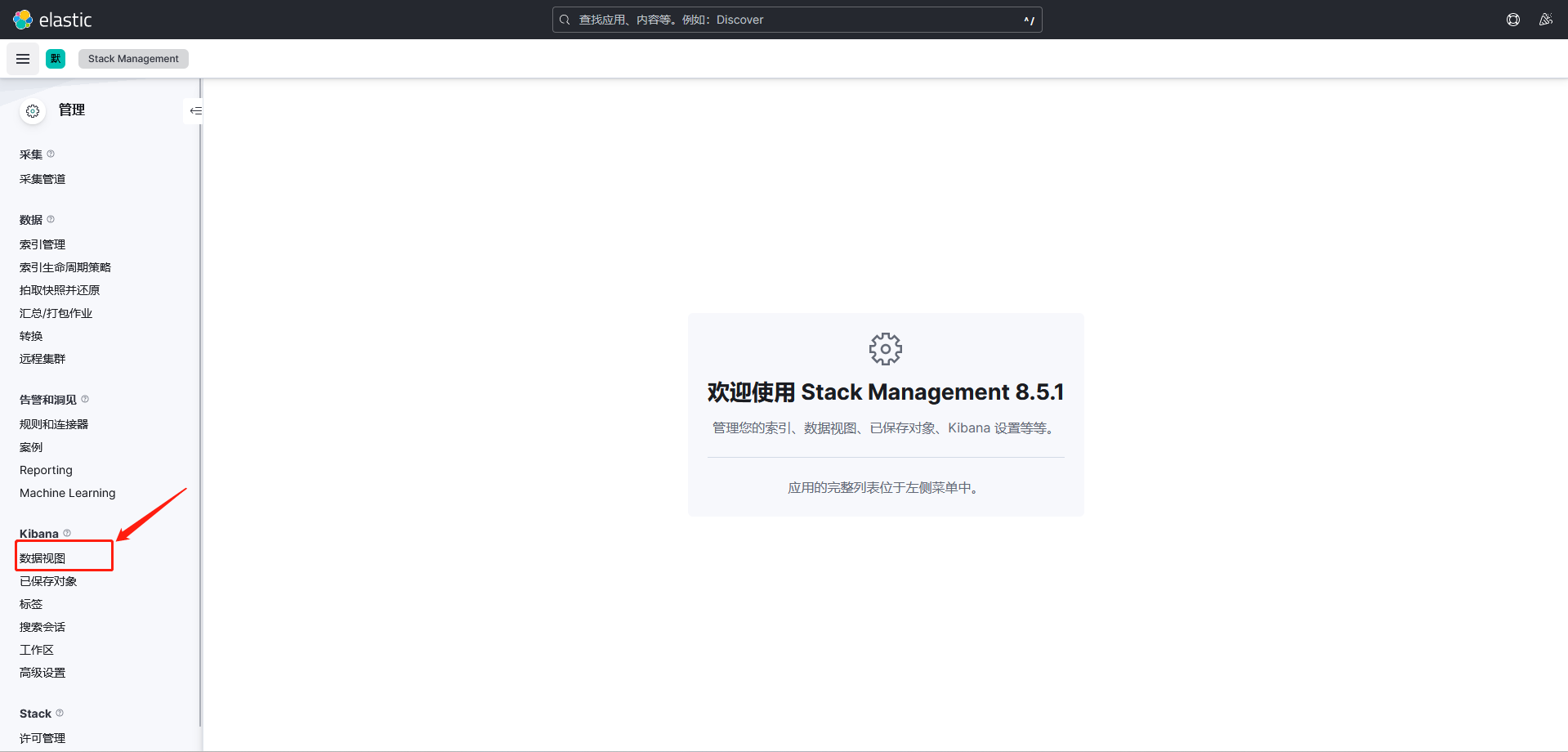This screenshot has height=752, width=1568.
Task: Open 索引管理 page
Action: tap(42, 244)
